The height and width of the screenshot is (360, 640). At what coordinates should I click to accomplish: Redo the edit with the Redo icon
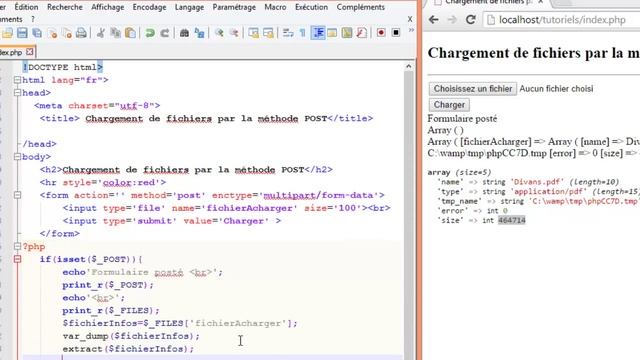(164, 33)
